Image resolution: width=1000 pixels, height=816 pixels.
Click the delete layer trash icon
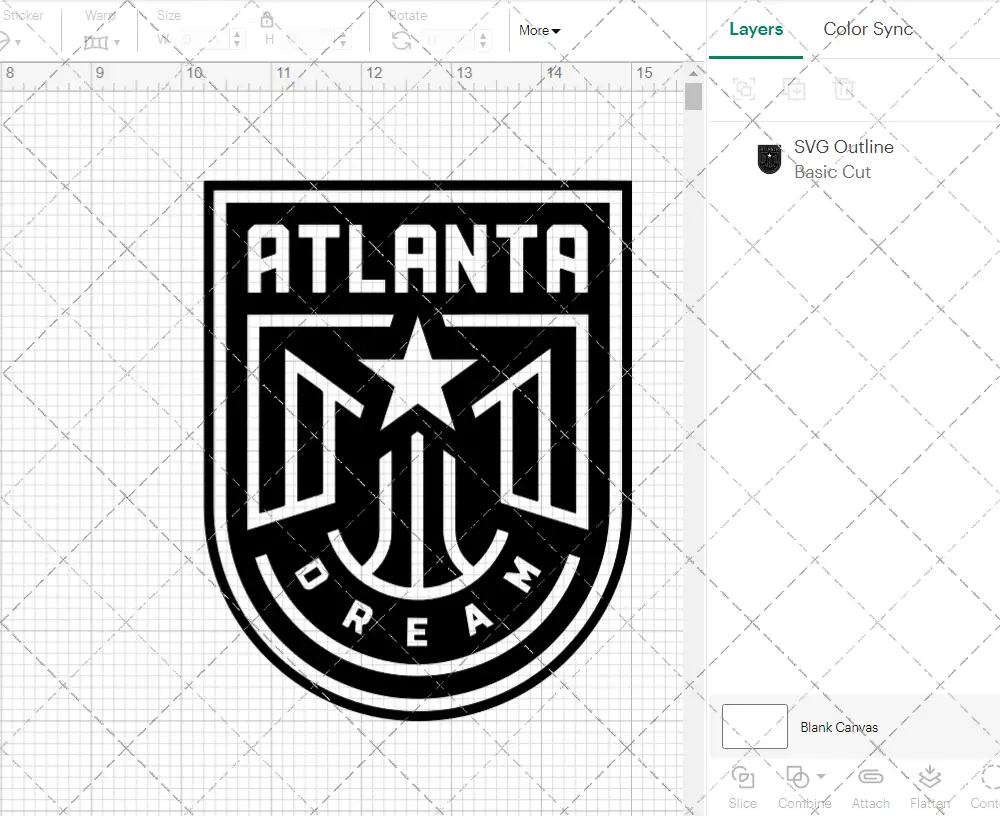click(845, 90)
